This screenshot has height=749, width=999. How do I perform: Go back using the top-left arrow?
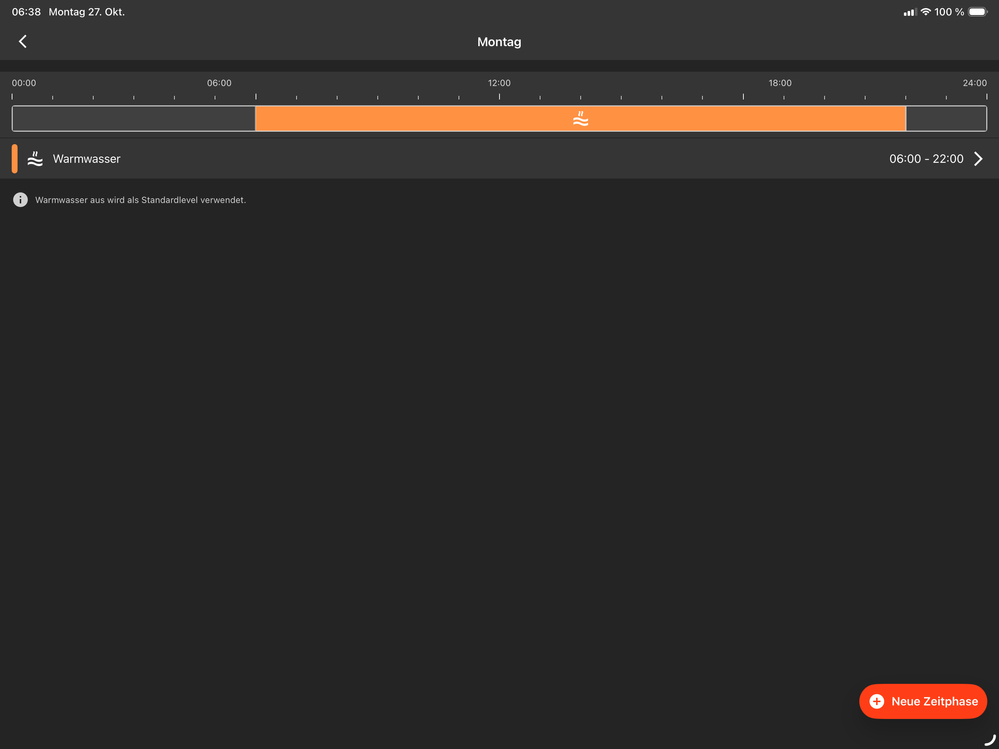(x=22, y=41)
